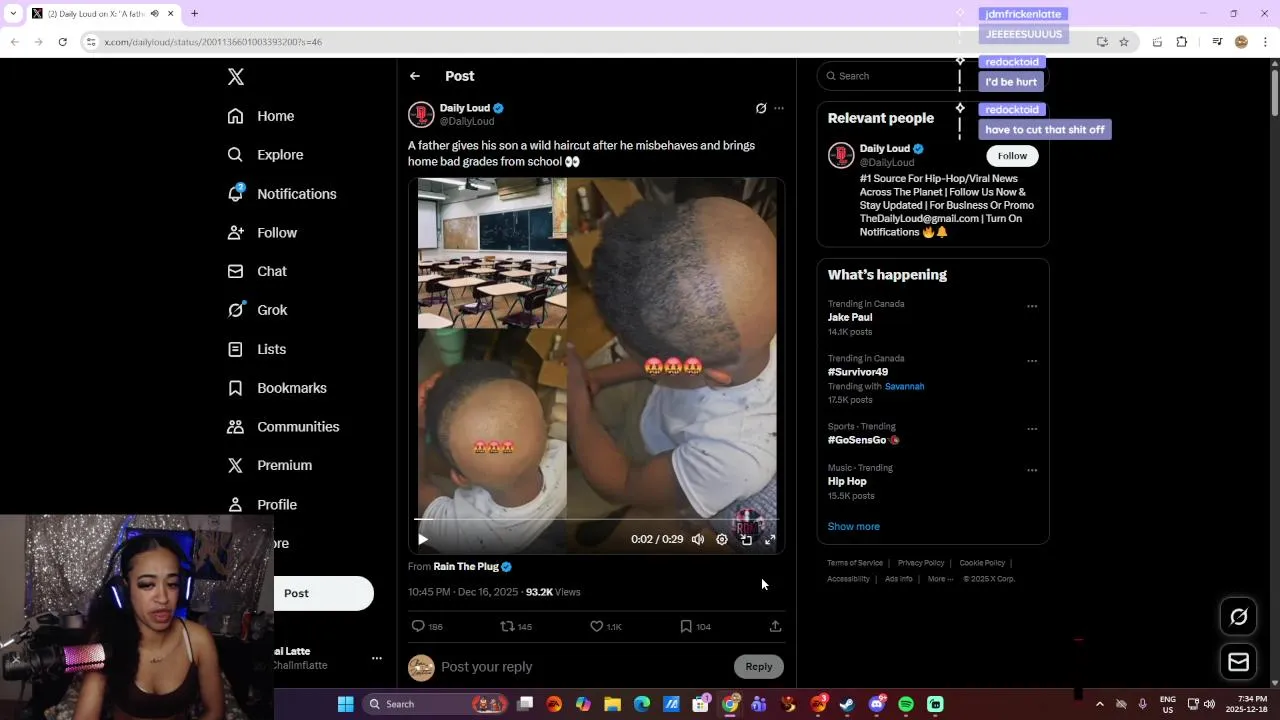Open Windows Start menu

(345, 704)
